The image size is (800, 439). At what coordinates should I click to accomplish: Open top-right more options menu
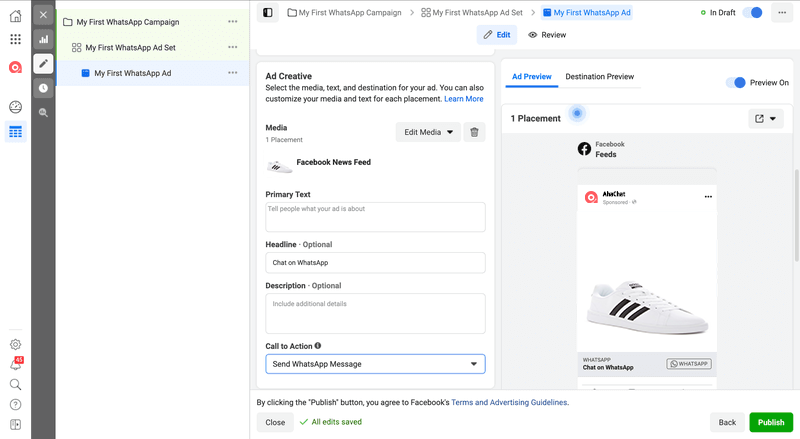[x=782, y=12]
